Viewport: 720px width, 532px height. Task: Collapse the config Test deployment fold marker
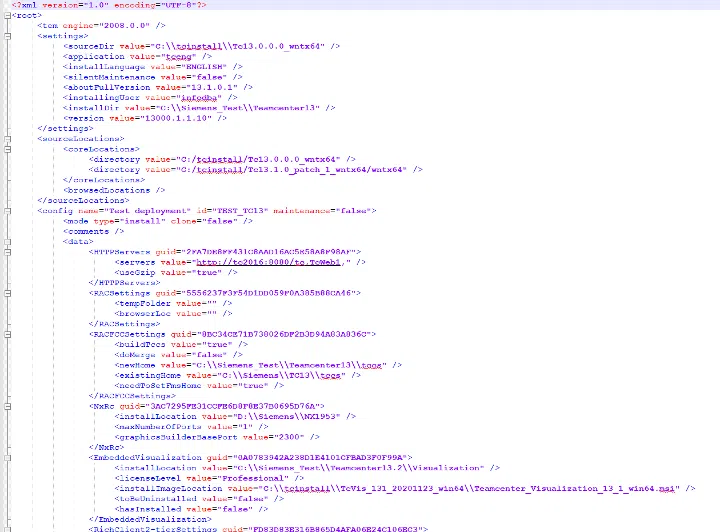[x=7, y=211]
